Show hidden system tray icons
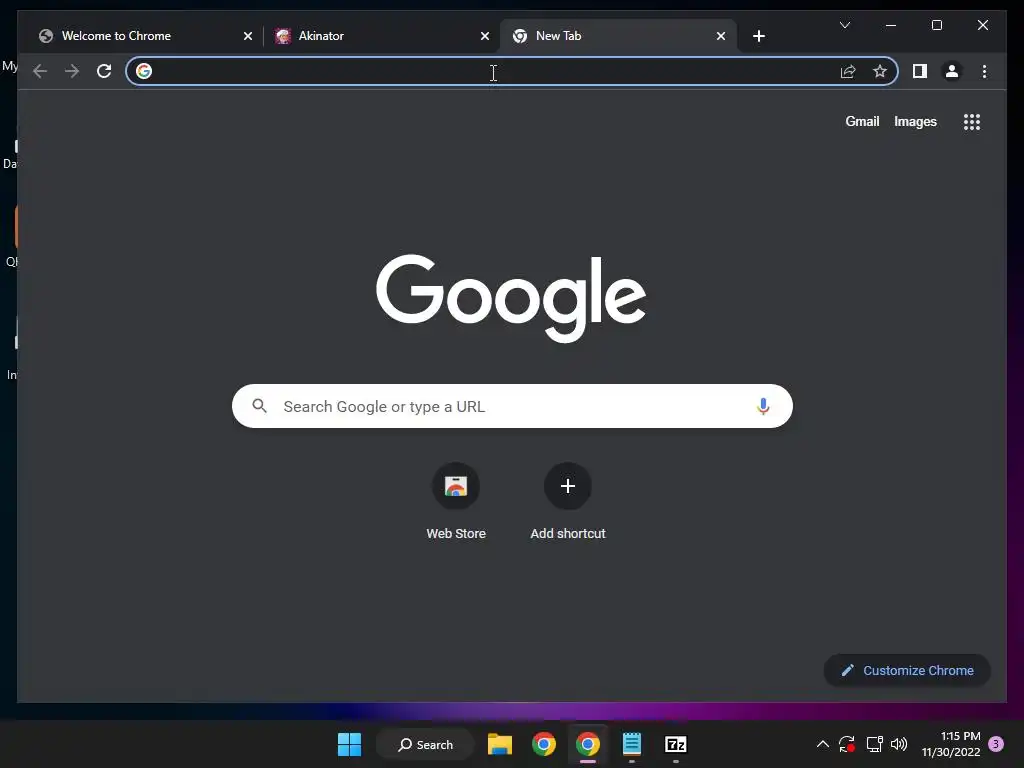This screenshot has height=768, width=1024. [x=823, y=744]
